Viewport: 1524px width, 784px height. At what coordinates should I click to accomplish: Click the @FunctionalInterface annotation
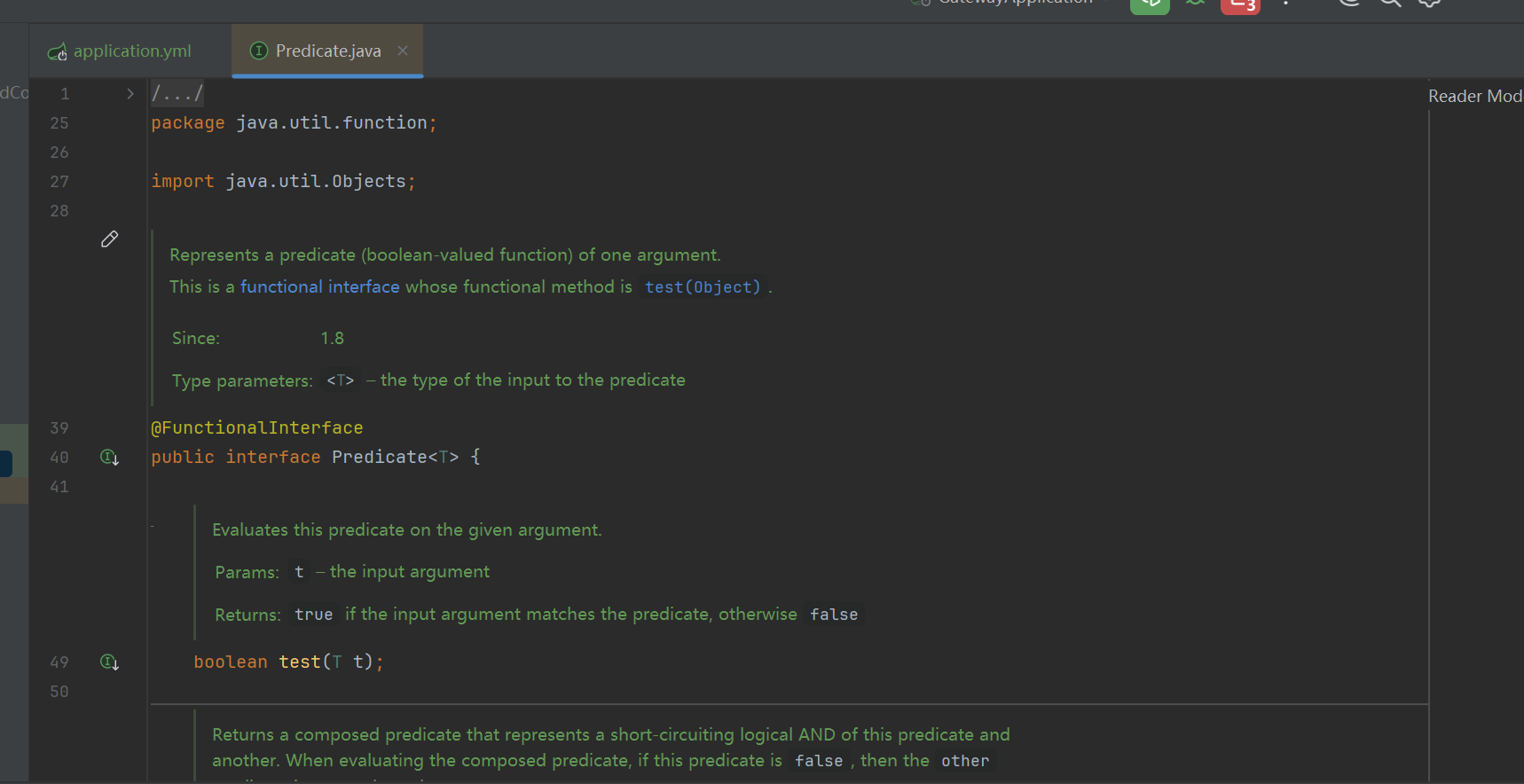pyautogui.click(x=257, y=428)
